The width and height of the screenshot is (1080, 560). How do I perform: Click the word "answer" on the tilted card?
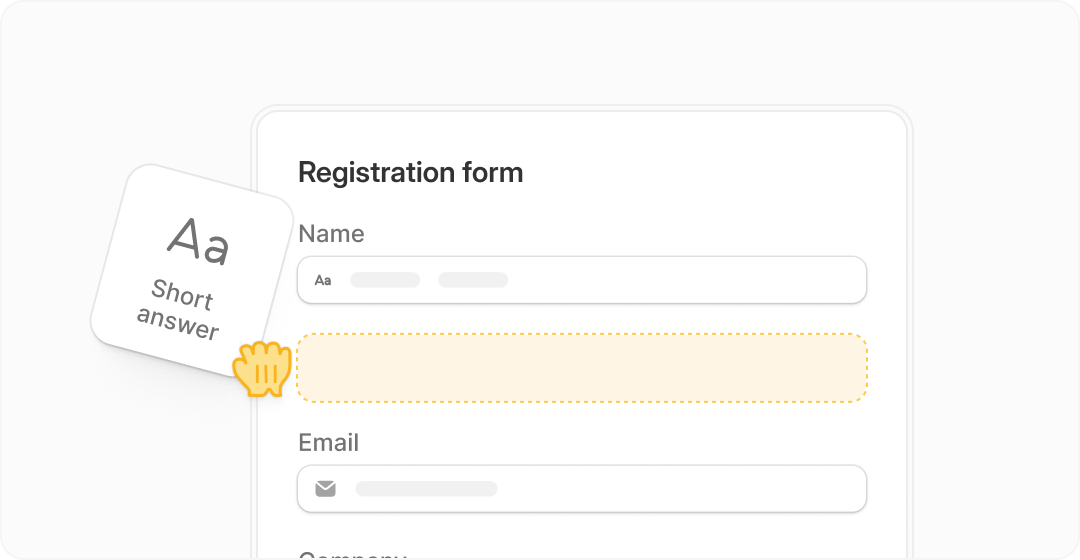[x=177, y=322]
